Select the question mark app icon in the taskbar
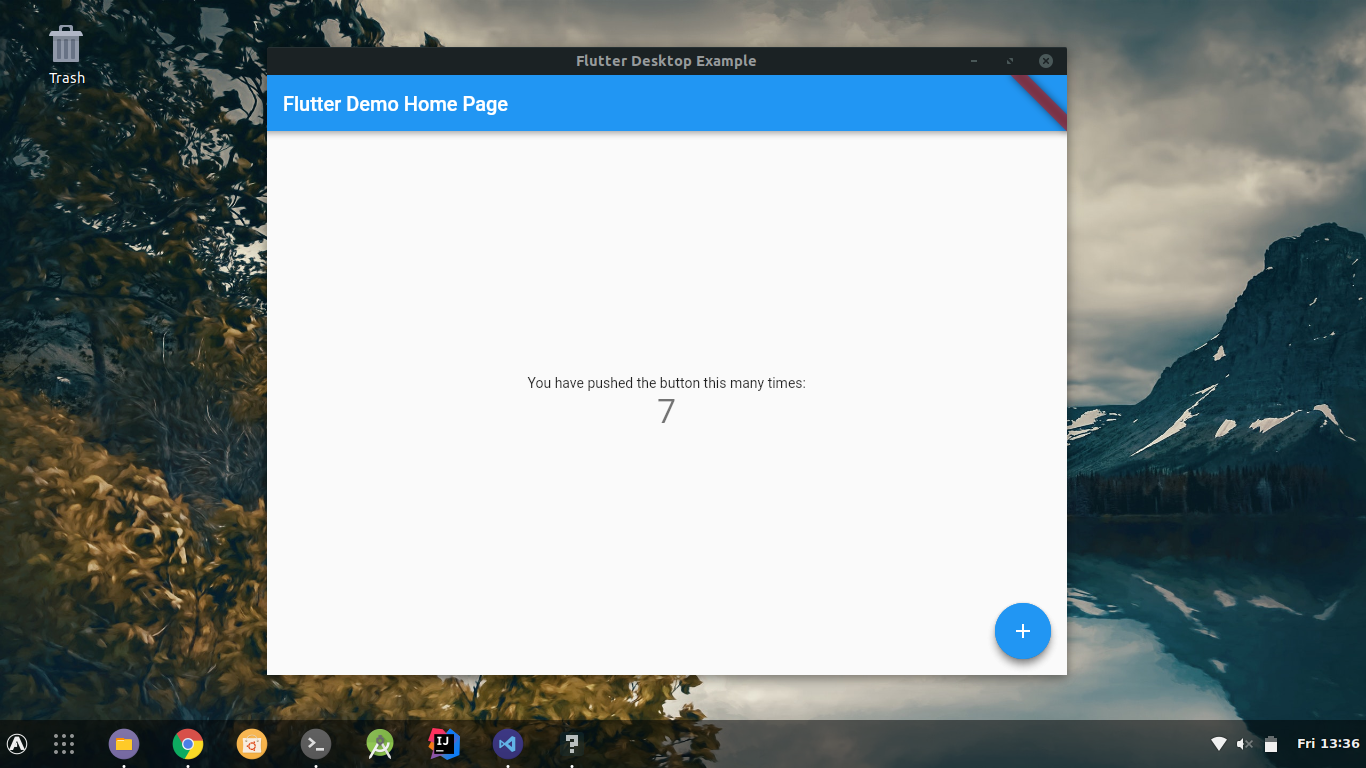 [x=572, y=744]
